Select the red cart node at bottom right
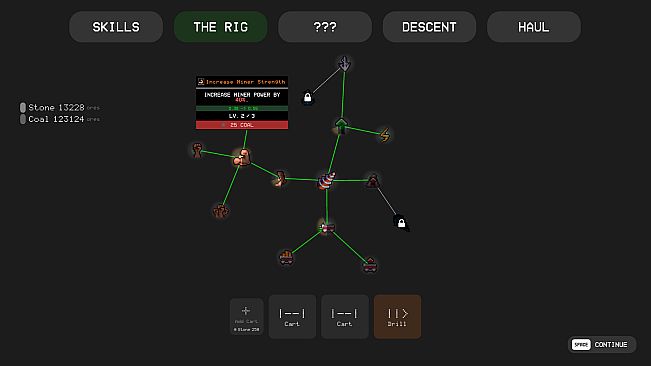651x366 pixels. point(370,264)
